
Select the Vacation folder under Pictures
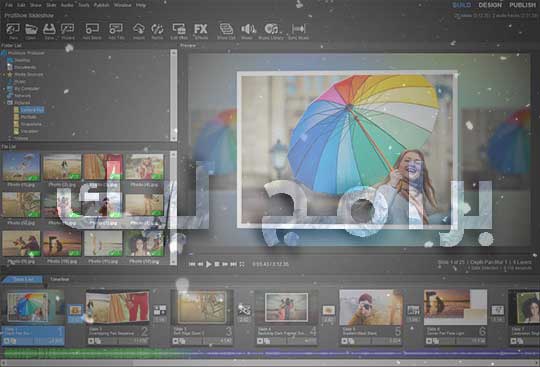pyautogui.click(x=26, y=131)
